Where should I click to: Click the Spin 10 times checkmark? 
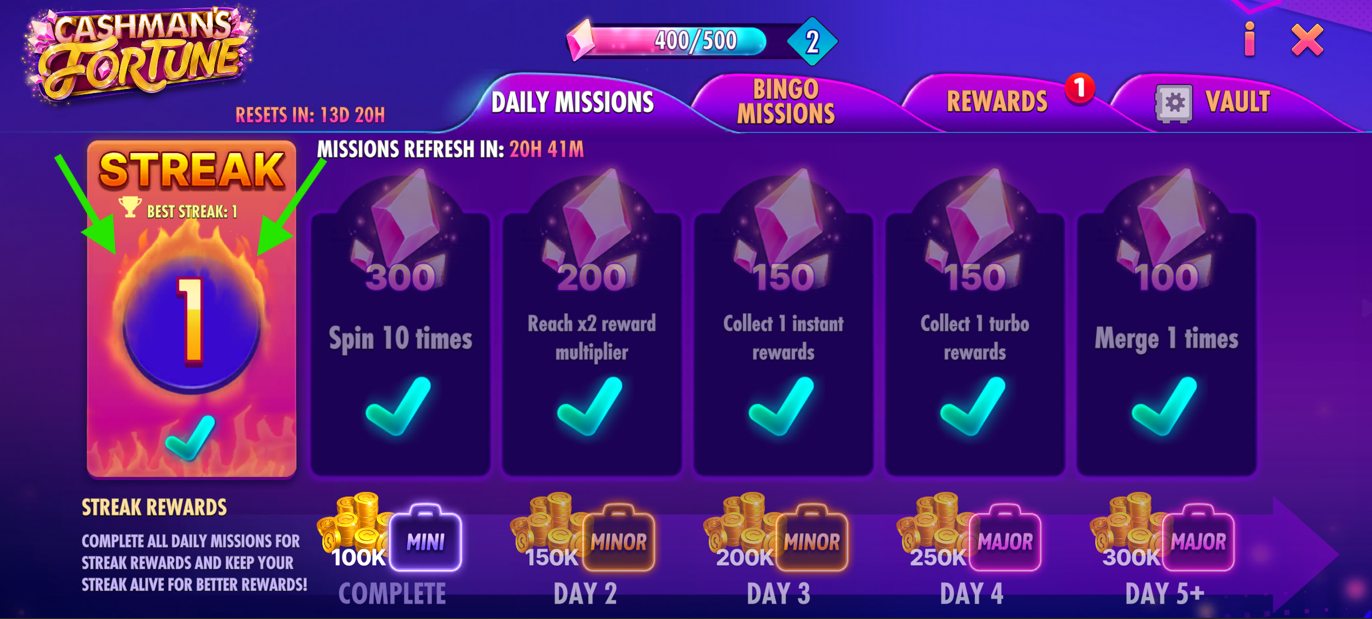398,406
